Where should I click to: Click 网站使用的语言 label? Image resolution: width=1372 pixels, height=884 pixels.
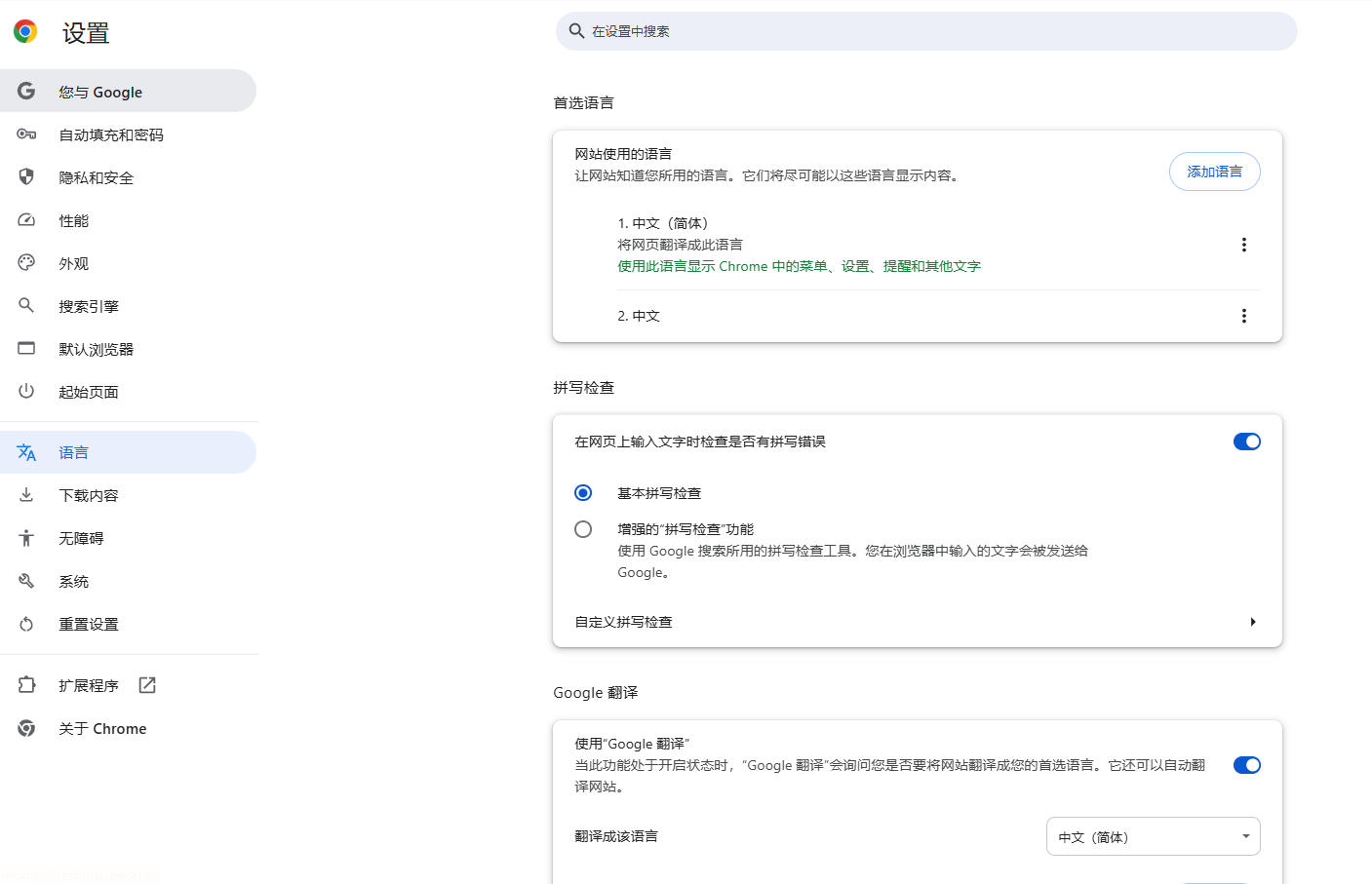coord(623,154)
